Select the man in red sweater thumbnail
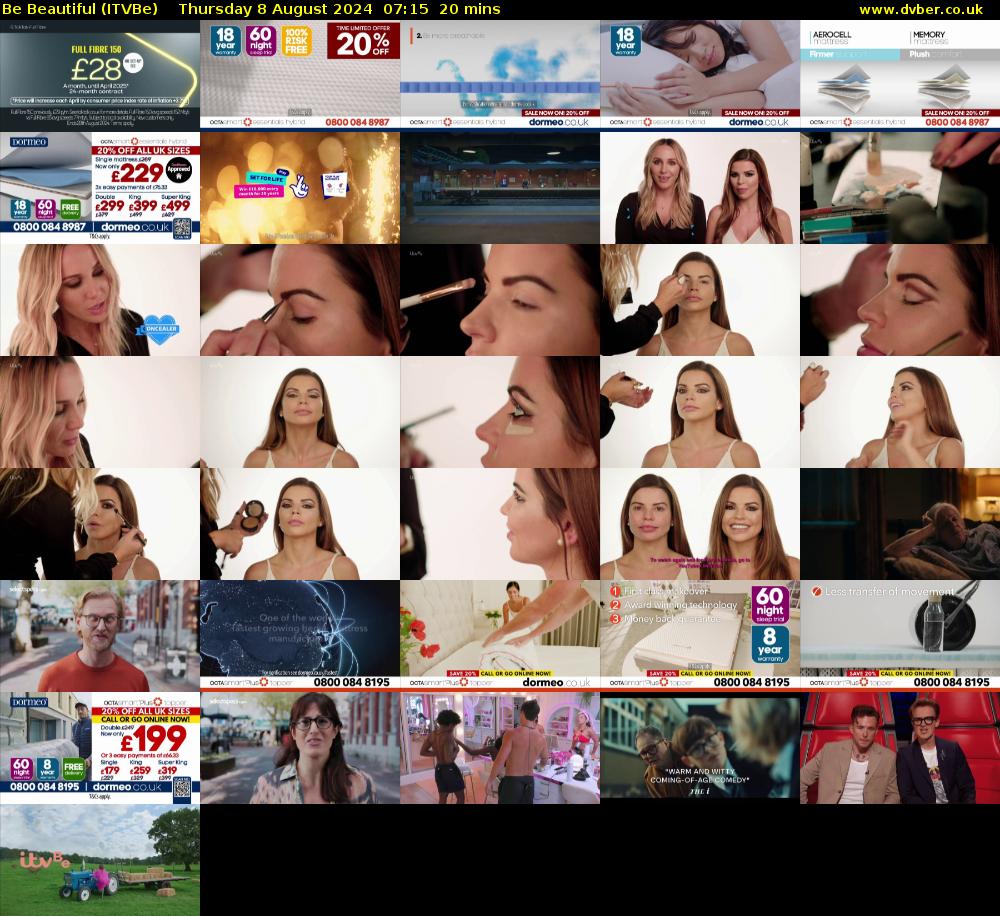 coord(100,635)
